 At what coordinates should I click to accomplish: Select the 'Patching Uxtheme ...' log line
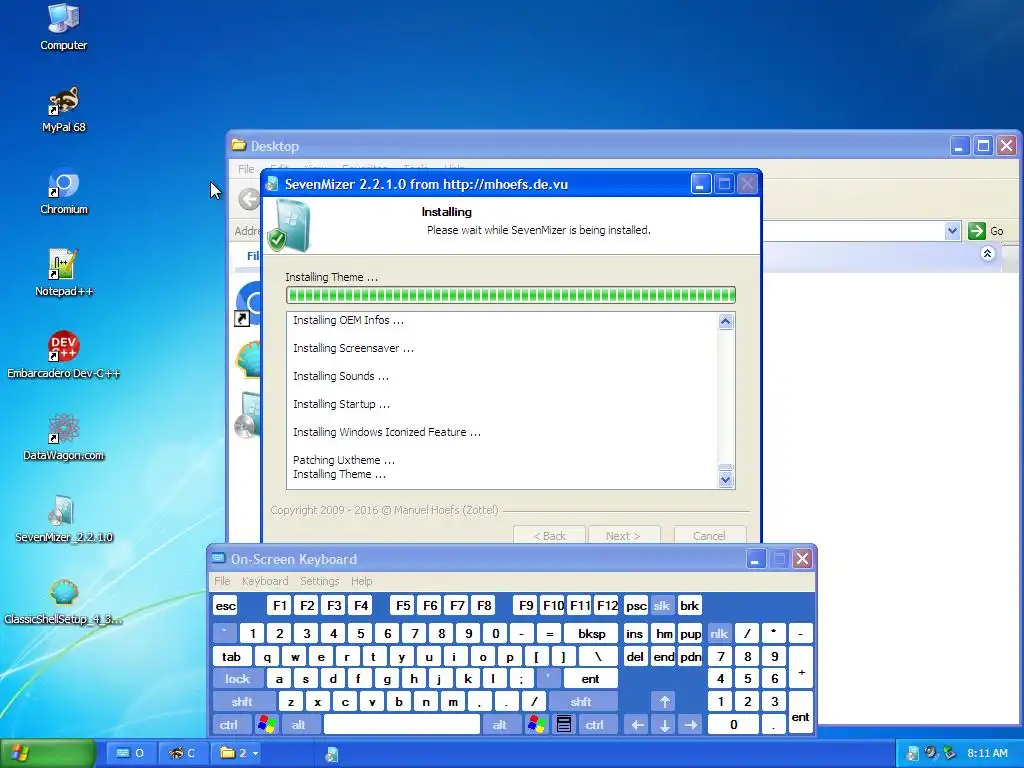pos(344,460)
